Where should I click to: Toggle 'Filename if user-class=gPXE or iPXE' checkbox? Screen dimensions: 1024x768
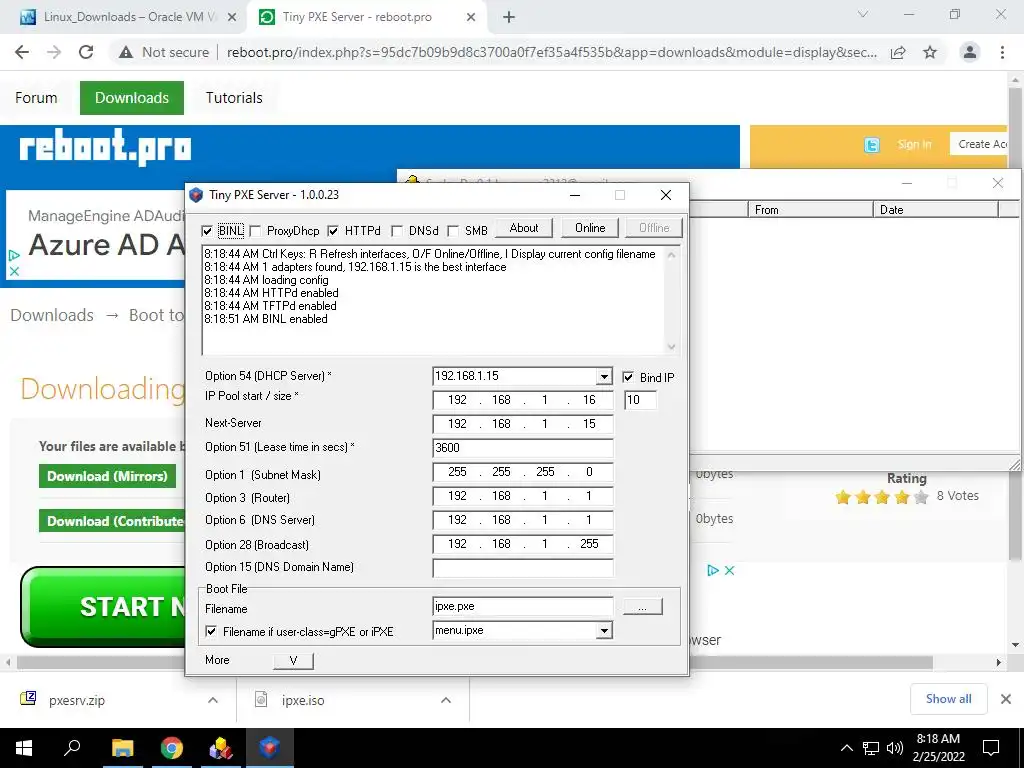click(211, 631)
